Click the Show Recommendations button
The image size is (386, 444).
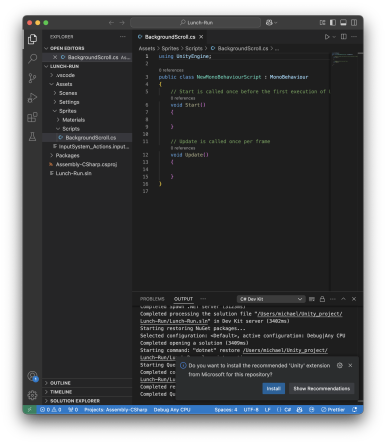pyautogui.click(x=322, y=389)
